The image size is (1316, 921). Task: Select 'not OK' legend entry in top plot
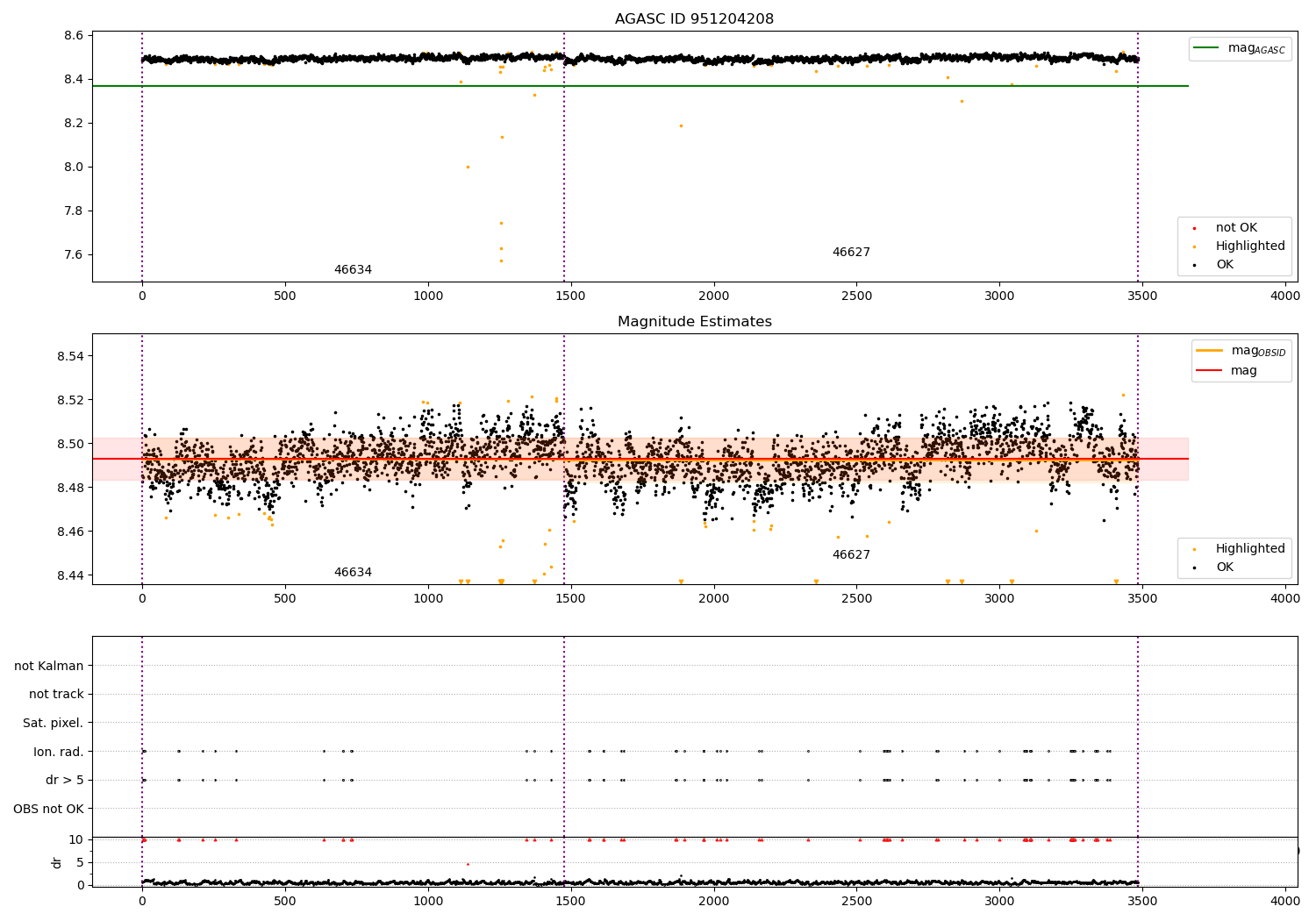(x=1236, y=228)
